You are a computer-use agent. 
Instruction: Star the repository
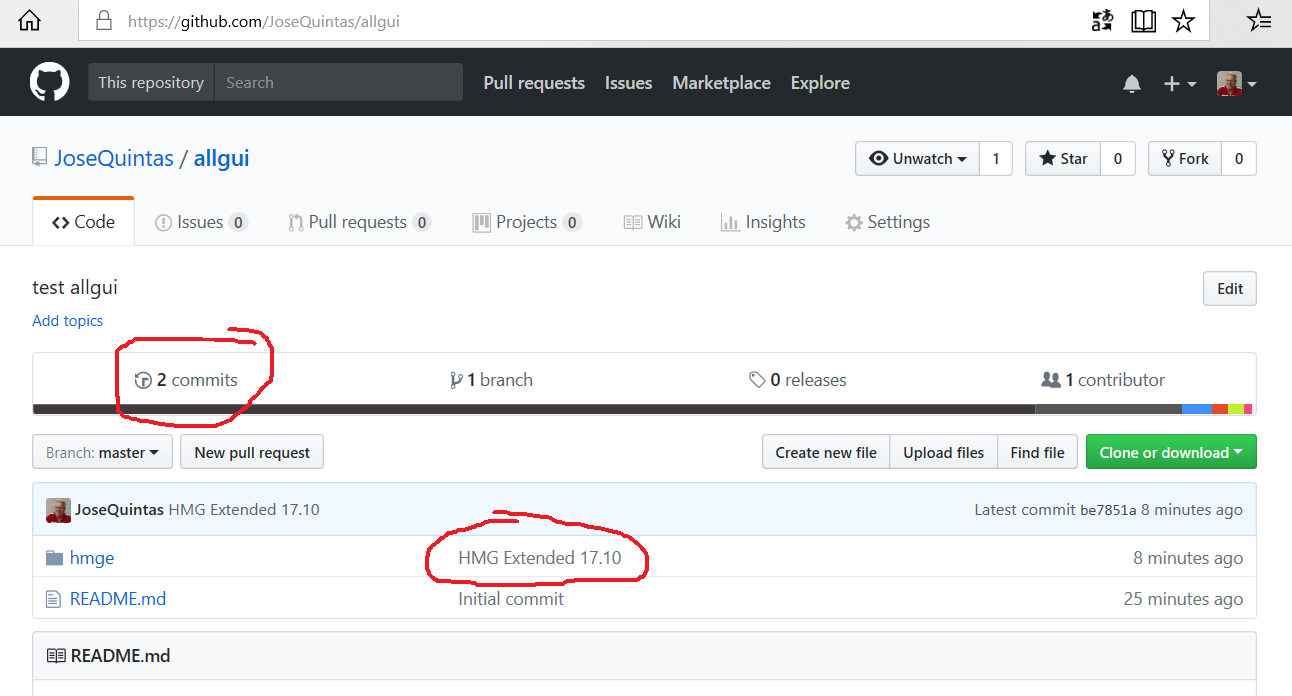pos(1063,158)
